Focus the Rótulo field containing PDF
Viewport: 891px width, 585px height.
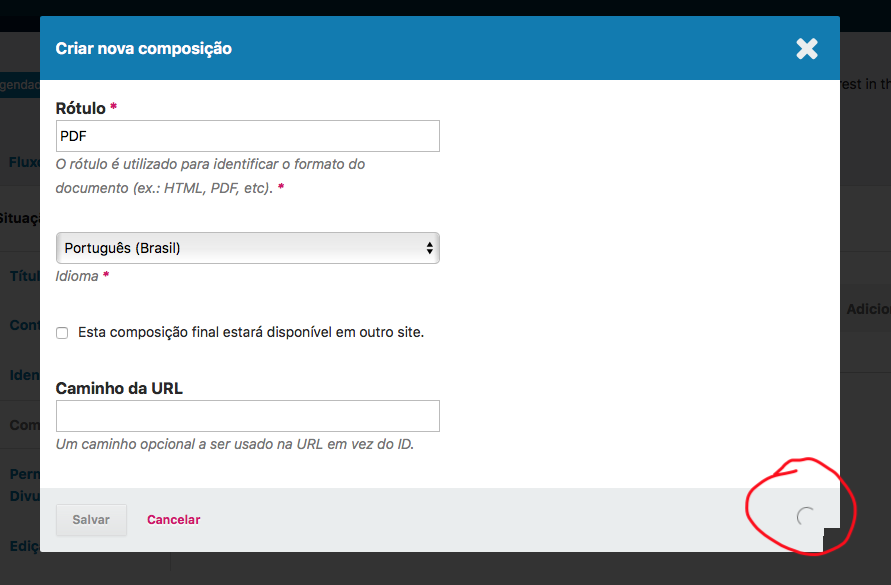tap(248, 136)
